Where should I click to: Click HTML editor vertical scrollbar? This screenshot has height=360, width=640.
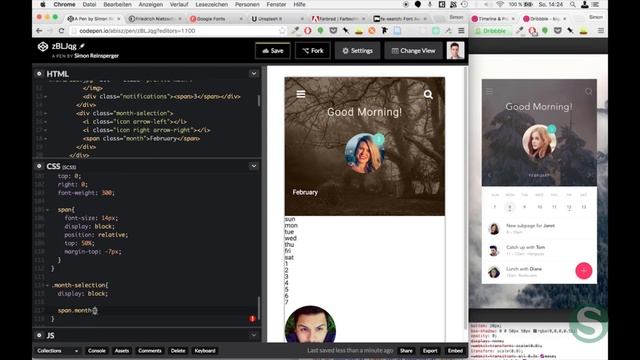[x=259, y=101]
